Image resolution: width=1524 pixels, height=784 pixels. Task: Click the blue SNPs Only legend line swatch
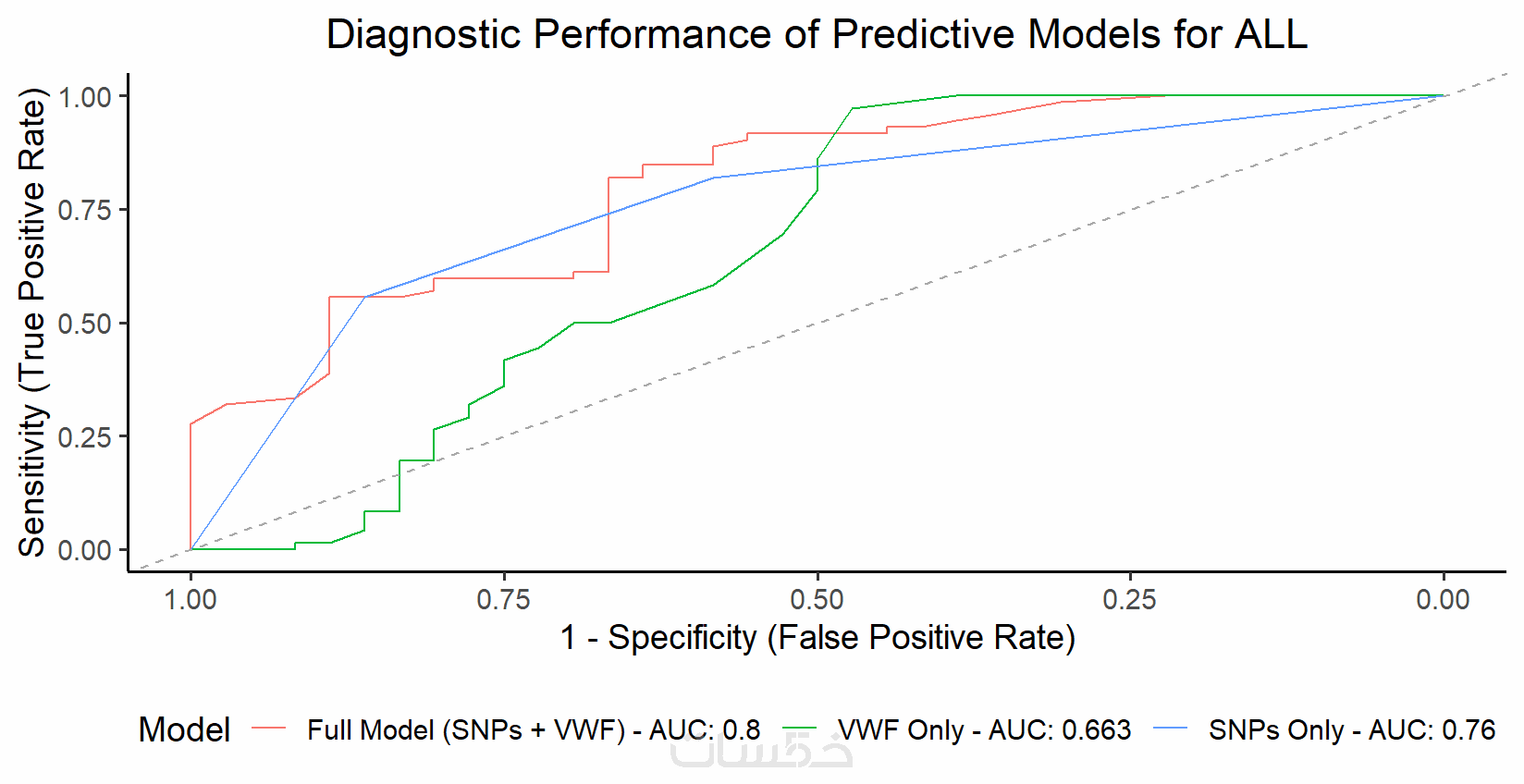point(1171,729)
